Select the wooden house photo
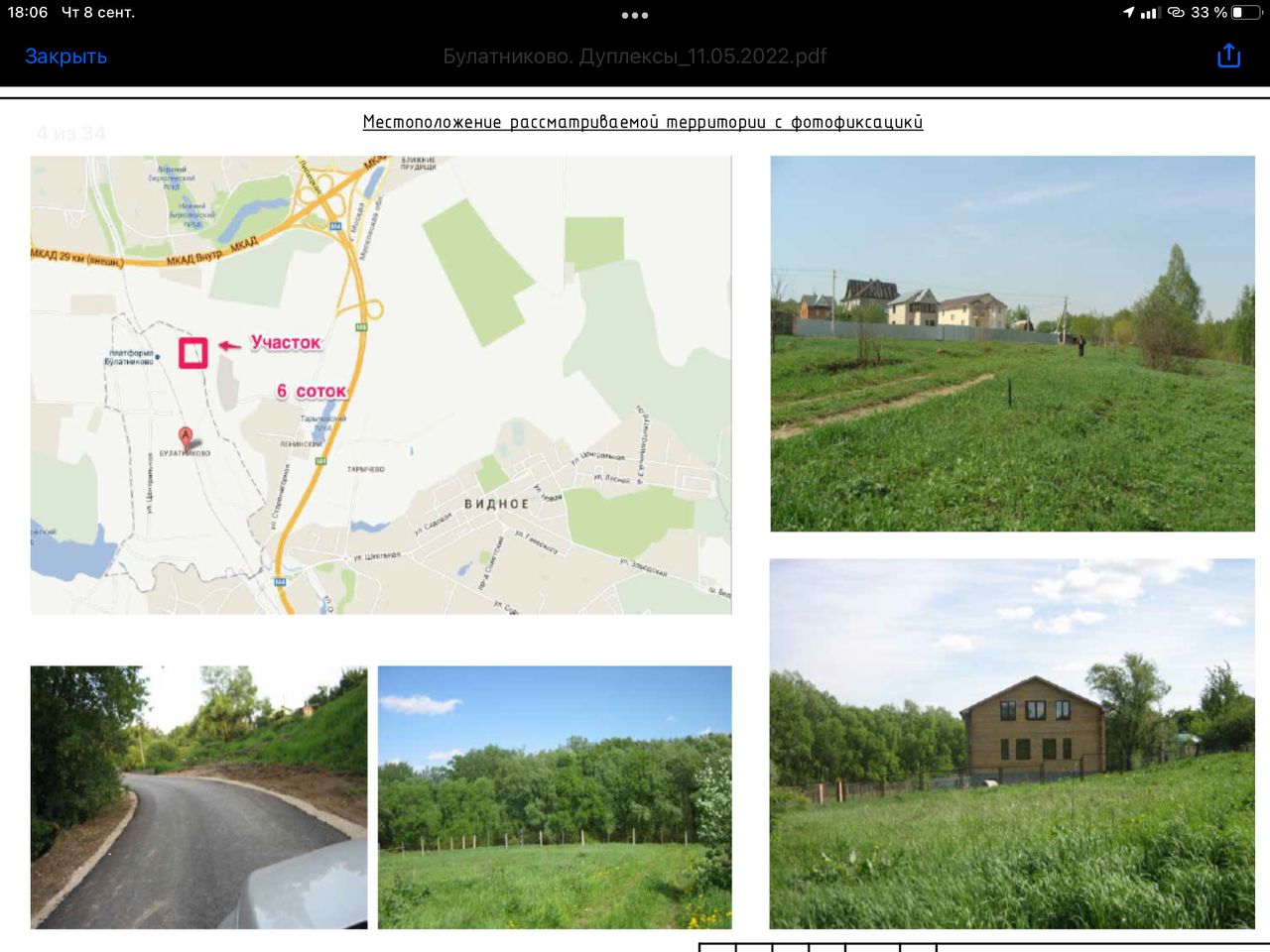 click(x=1012, y=744)
